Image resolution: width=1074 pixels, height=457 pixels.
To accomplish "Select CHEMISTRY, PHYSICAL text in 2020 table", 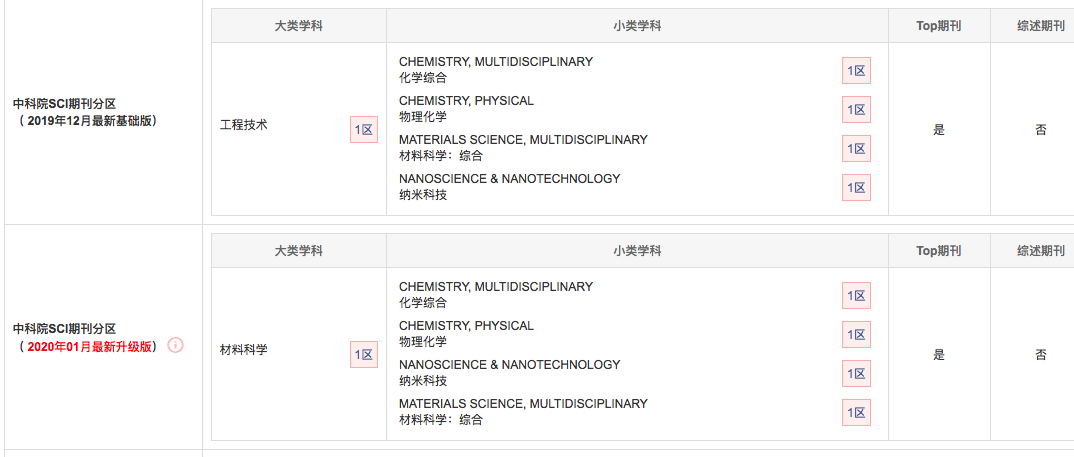I will [466, 325].
